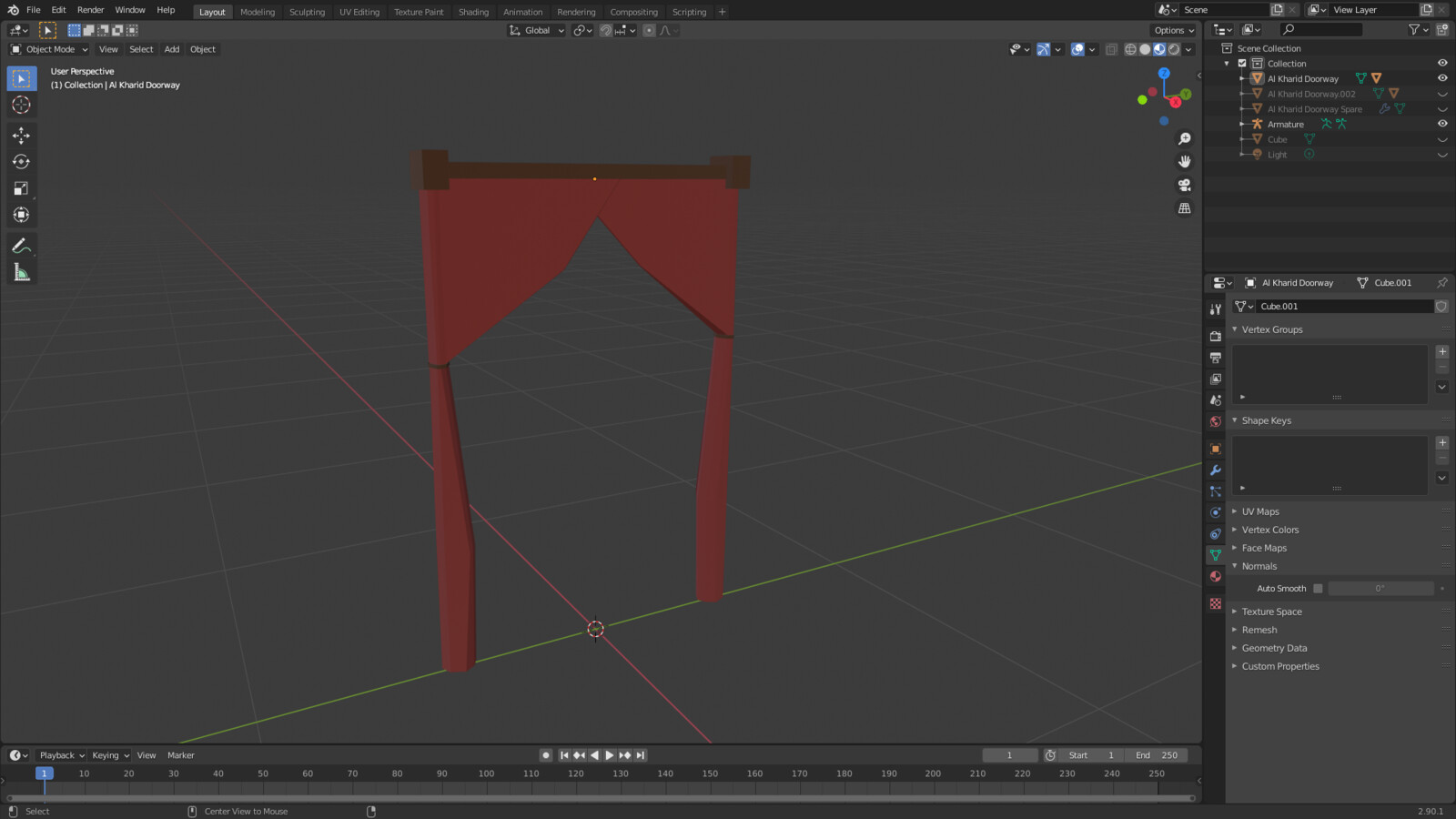Switch to the Shading workspace tab
This screenshot has width=1456, height=819.
[x=473, y=12]
